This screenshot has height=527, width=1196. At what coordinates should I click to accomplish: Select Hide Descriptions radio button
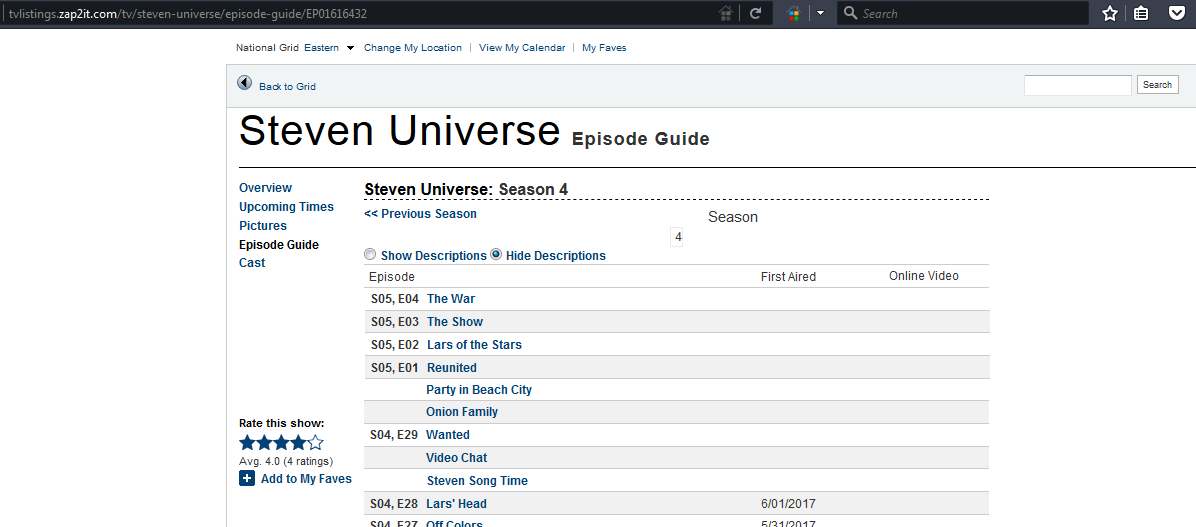click(x=496, y=255)
